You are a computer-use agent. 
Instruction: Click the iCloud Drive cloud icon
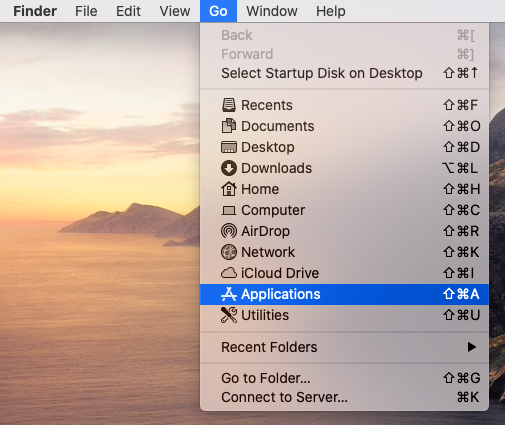[x=229, y=273]
